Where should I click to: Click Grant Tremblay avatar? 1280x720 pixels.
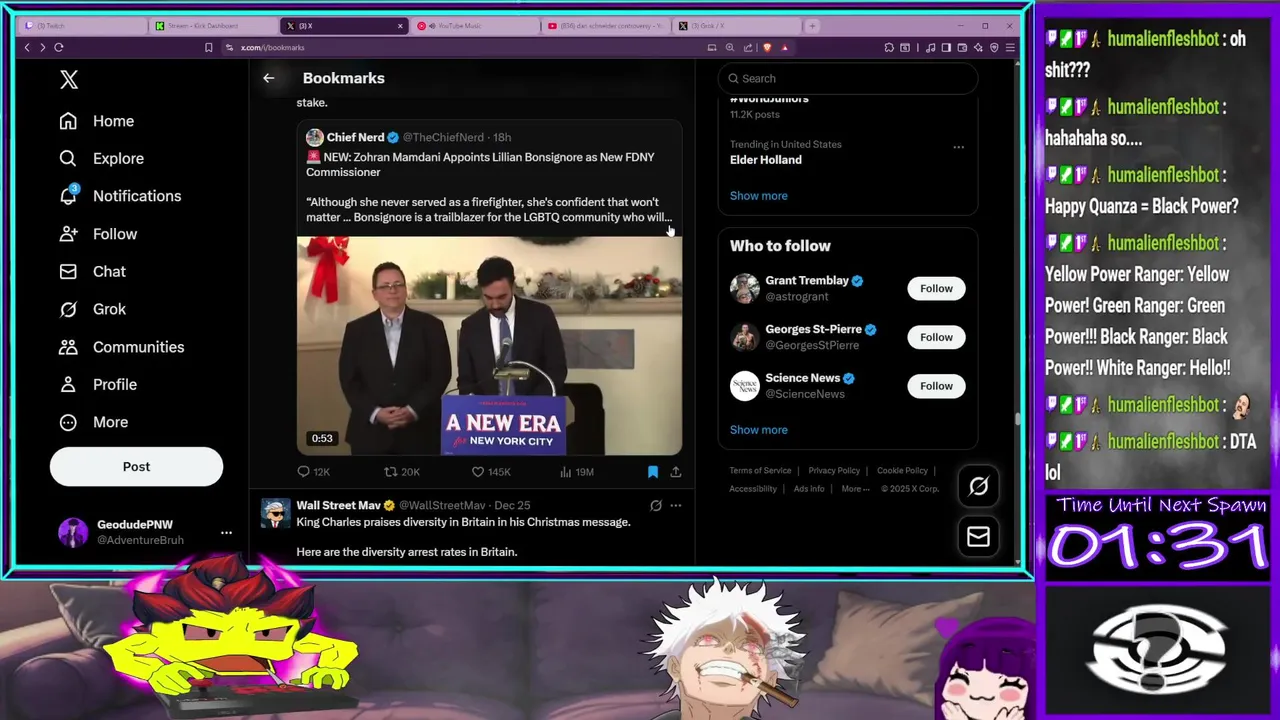tap(745, 288)
